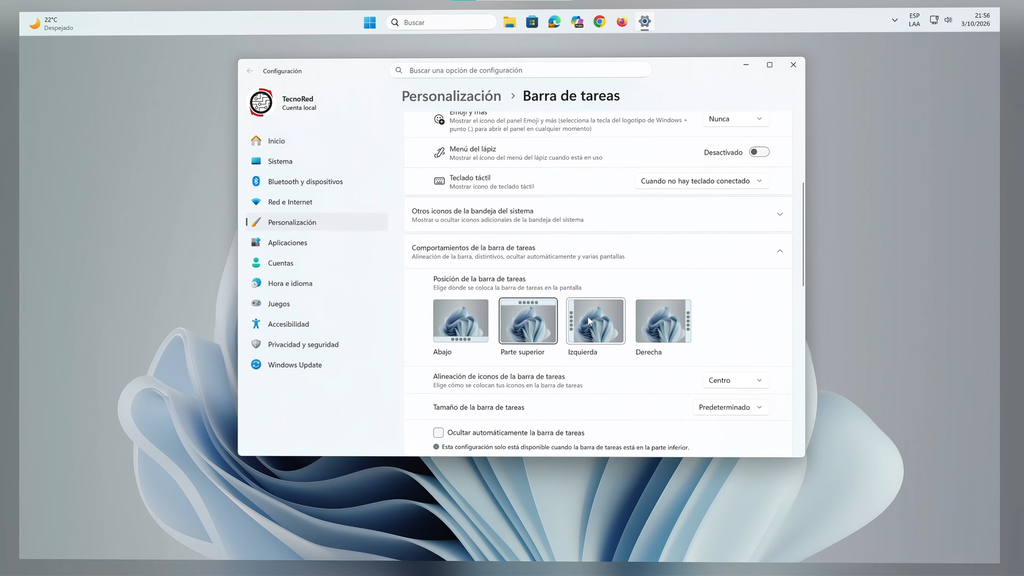Select the Abajo taskbar position thumbnail

[460, 321]
